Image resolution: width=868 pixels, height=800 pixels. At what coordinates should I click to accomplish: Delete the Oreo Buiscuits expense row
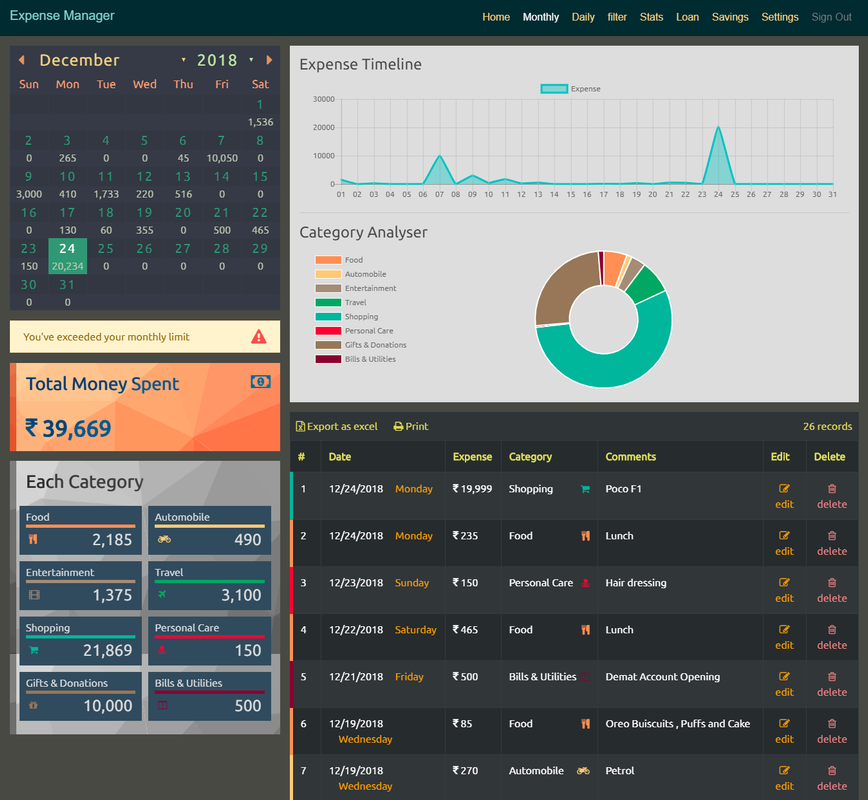click(x=832, y=731)
